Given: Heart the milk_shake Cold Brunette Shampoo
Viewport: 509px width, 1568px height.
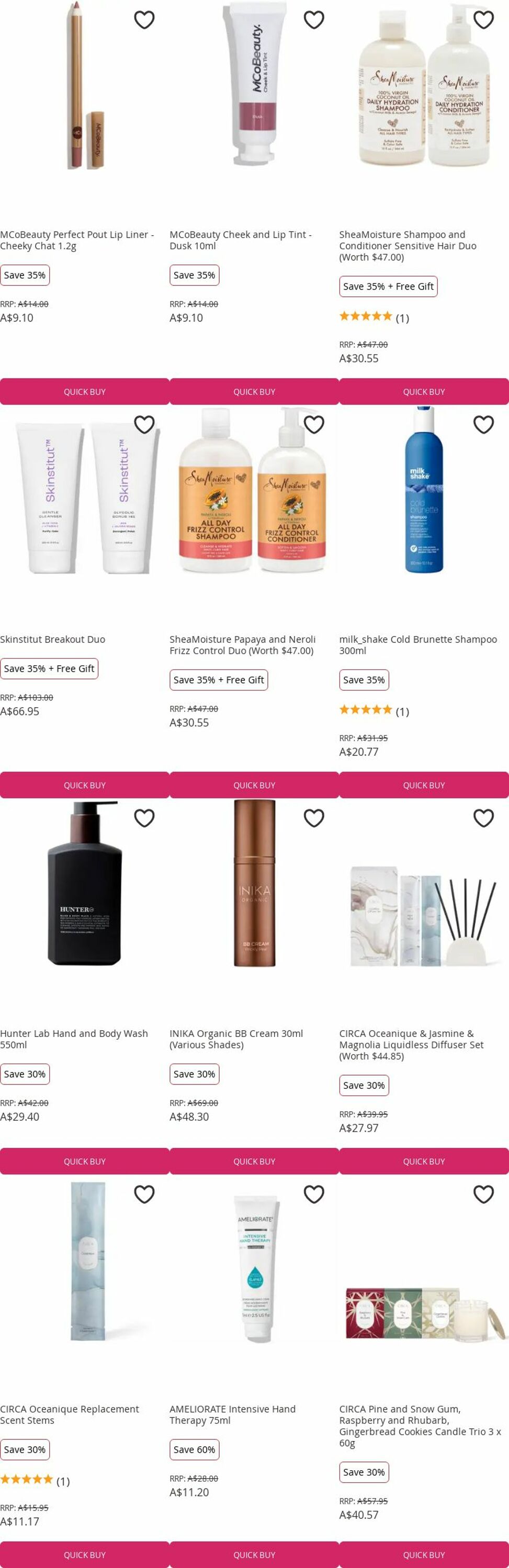Looking at the screenshot, I should [x=483, y=424].
